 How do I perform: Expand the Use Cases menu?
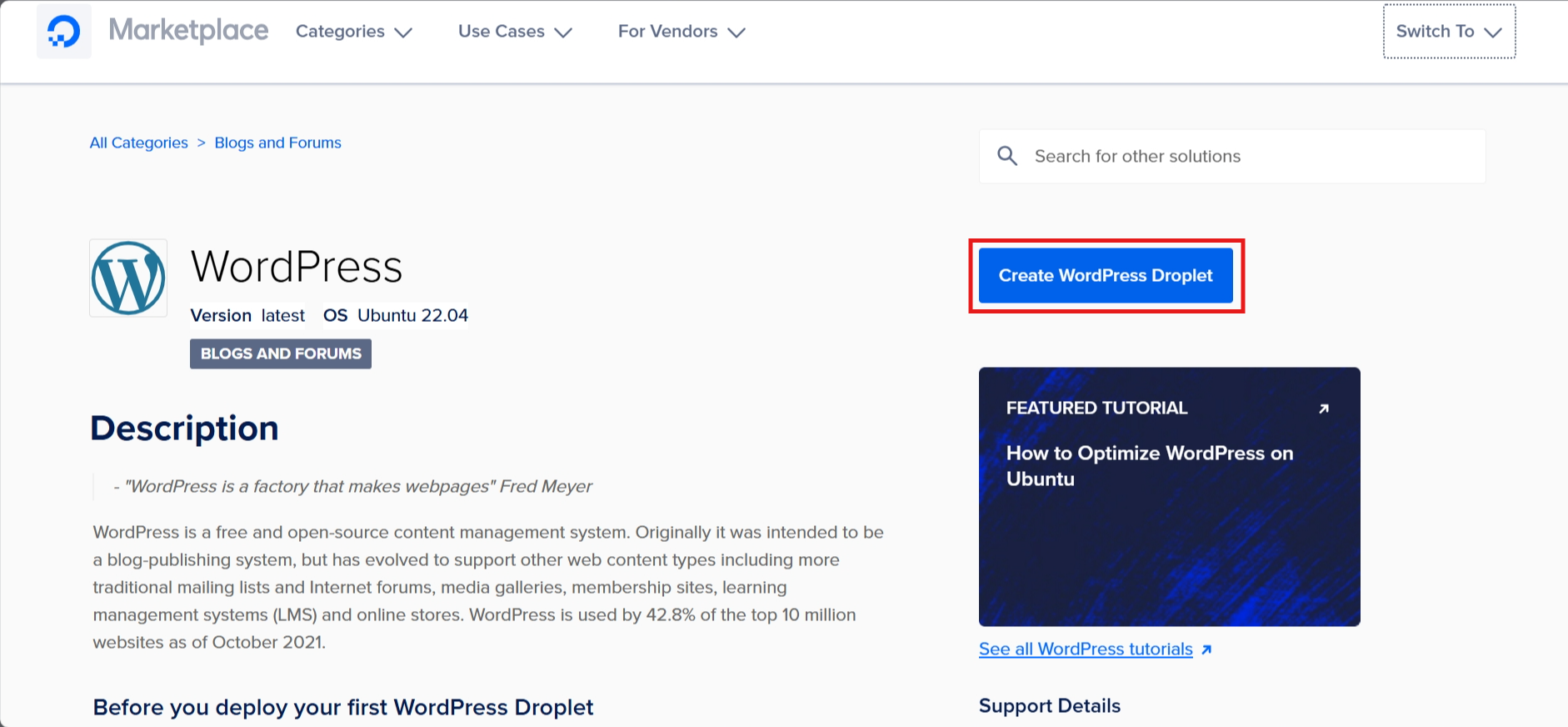tap(515, 32)
